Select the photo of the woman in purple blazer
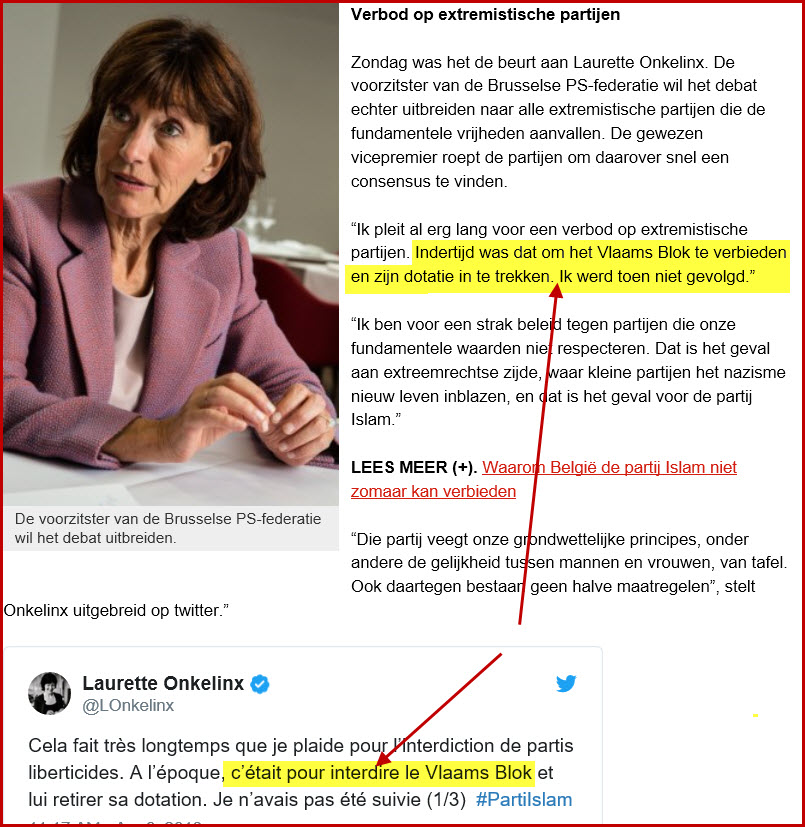 click(171, 254)
